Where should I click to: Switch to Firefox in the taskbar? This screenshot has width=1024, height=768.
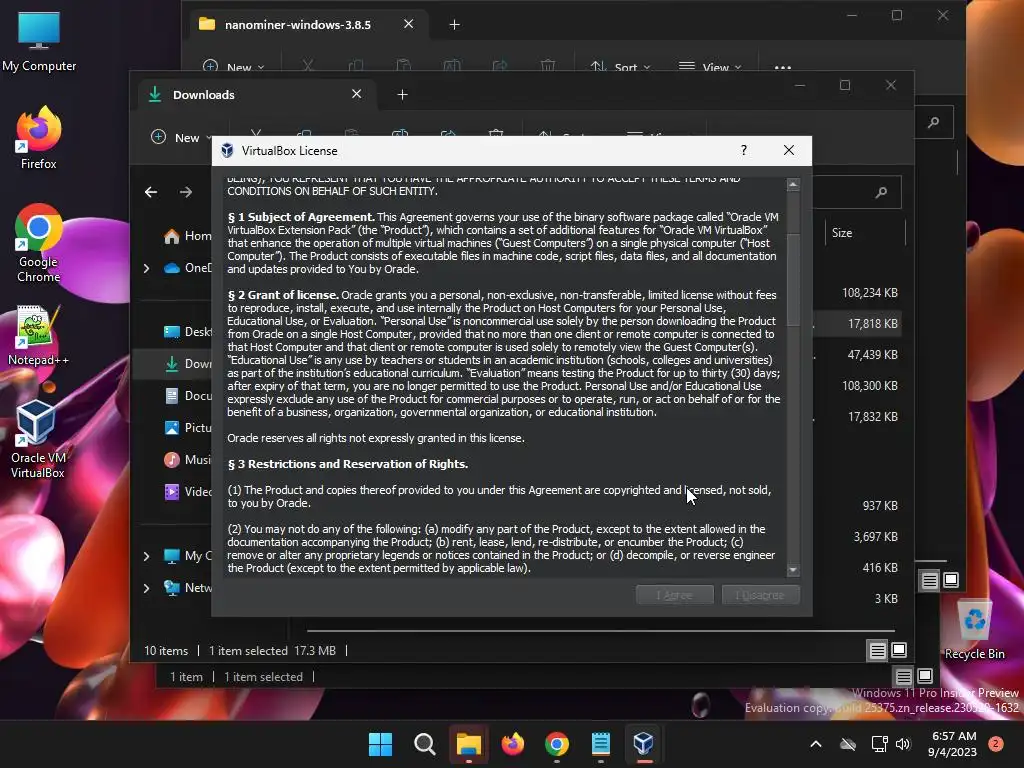[513, 744]
